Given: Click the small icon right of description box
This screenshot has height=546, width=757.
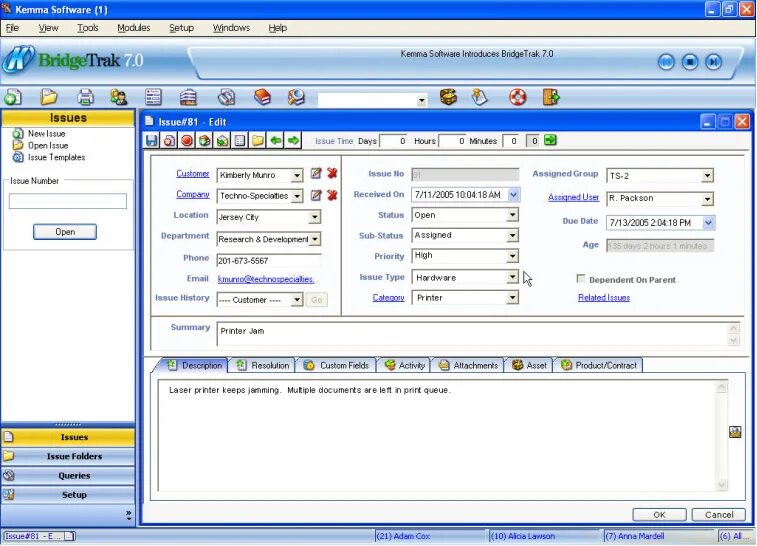Looking at the screenshot, I should [735, 432].
